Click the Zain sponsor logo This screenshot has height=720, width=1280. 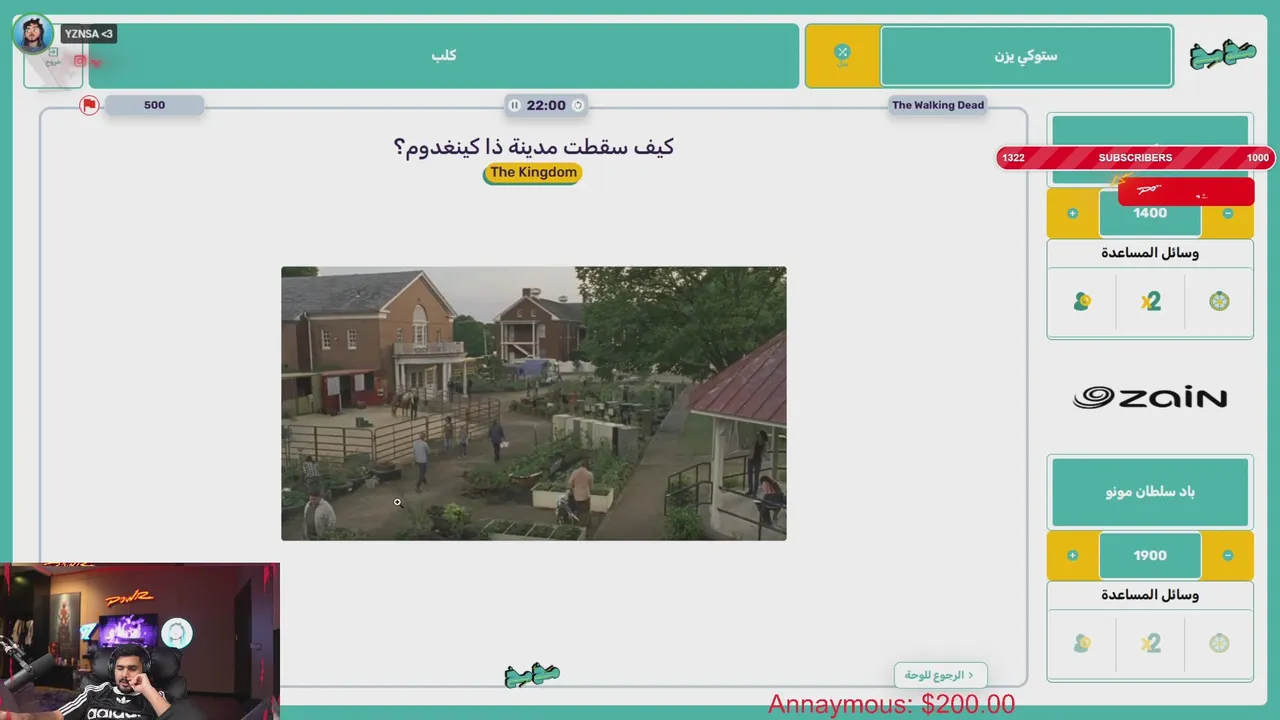pos(1150,398)
